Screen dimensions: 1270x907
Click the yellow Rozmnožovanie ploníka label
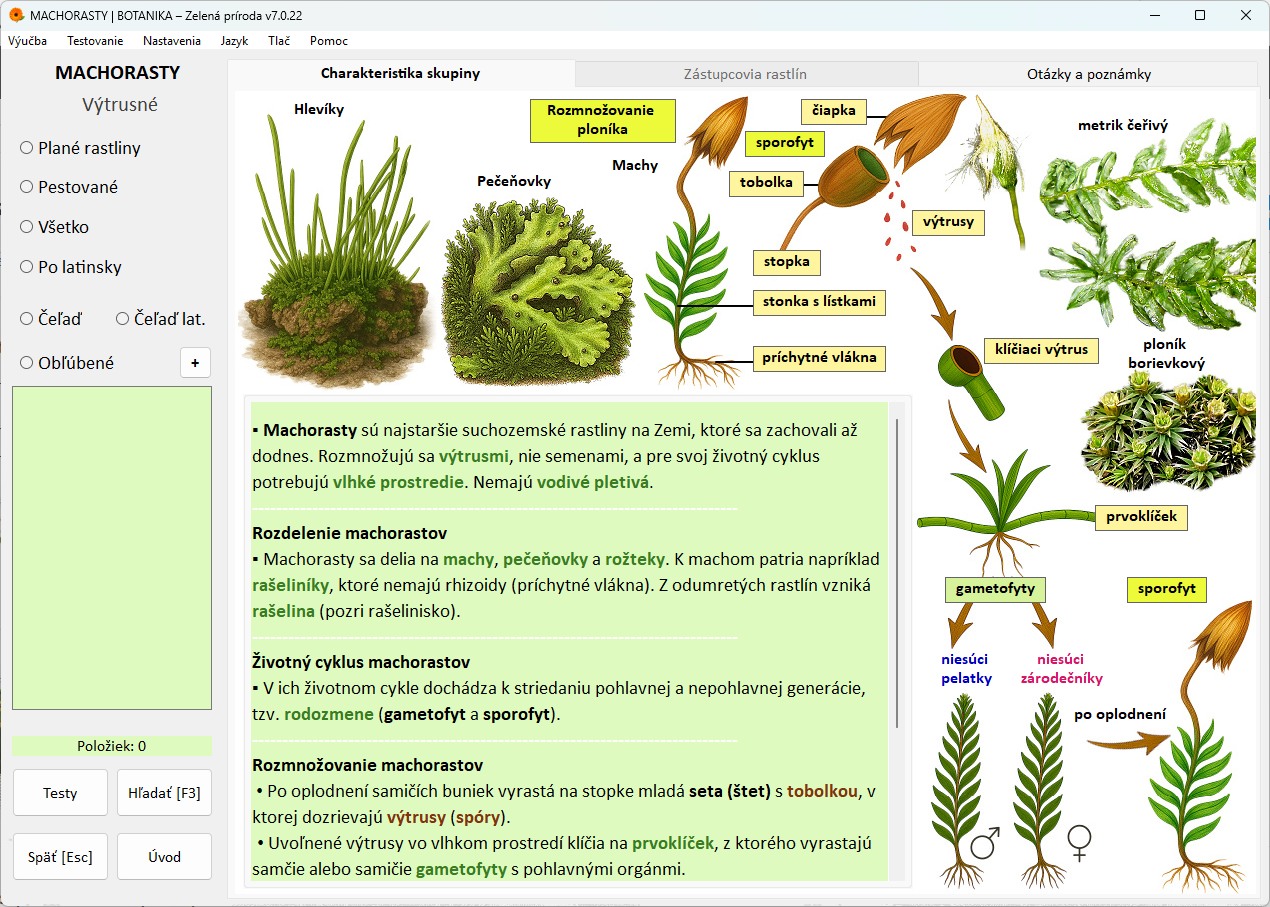click(601, 120)
